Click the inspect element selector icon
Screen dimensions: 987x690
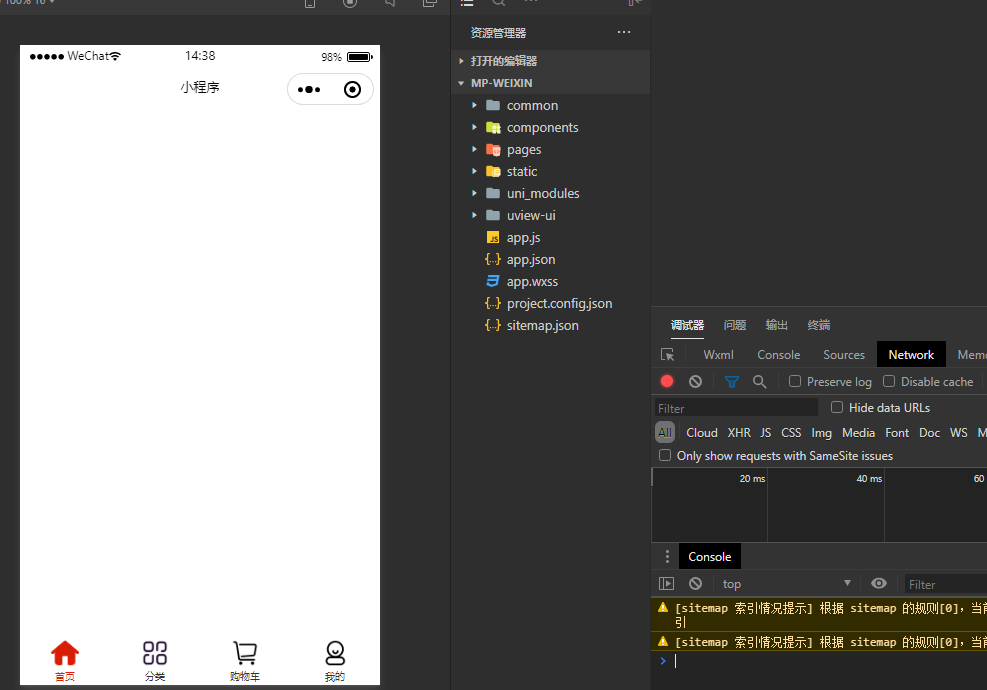668,355
